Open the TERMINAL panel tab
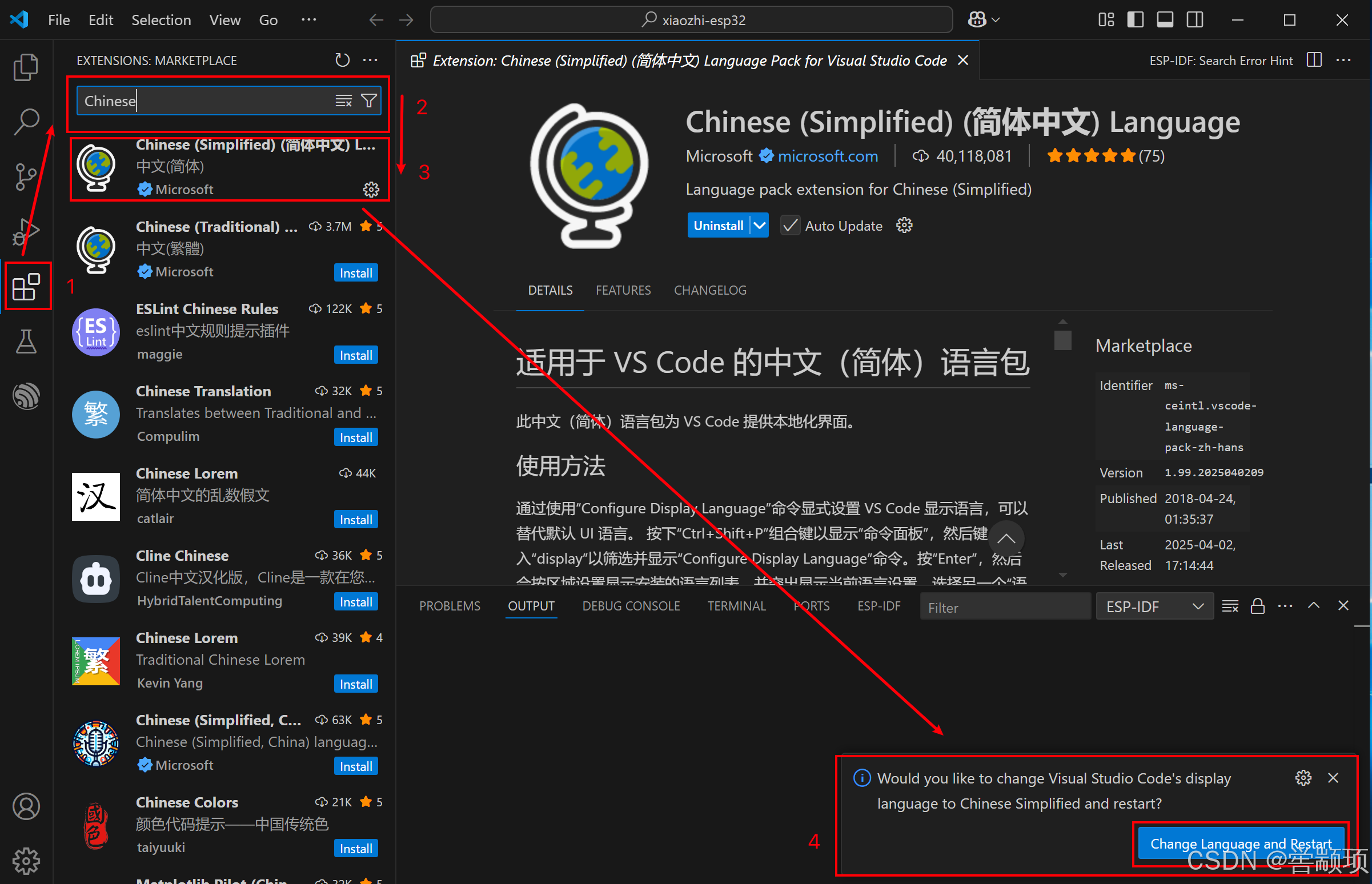The image size is (1372, 884). point(736,606)
